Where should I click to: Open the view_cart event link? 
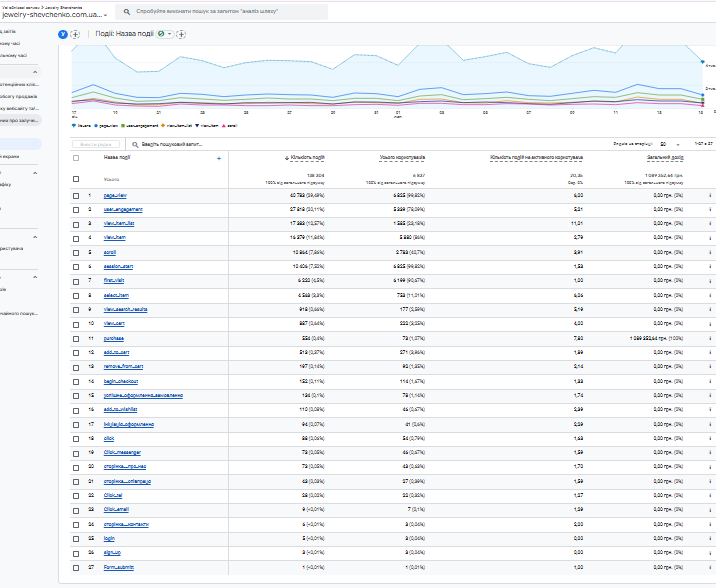[x=114, y=324]
